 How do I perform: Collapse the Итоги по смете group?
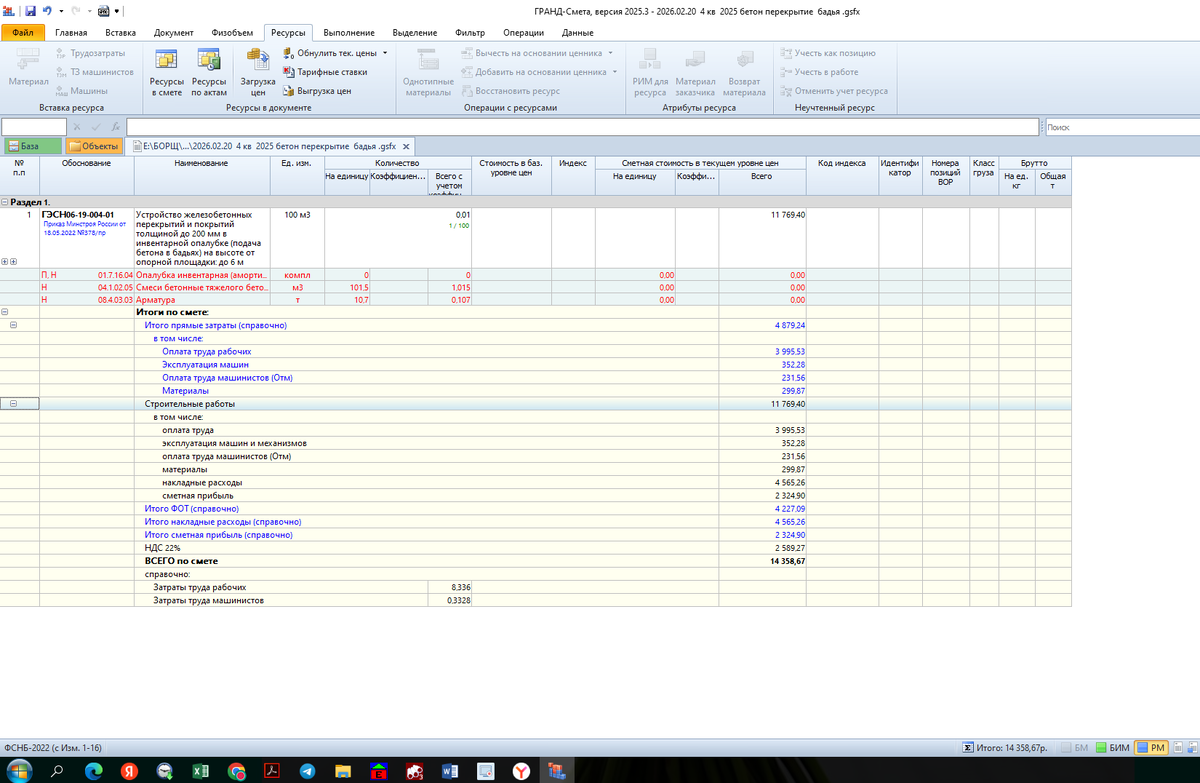5,313
